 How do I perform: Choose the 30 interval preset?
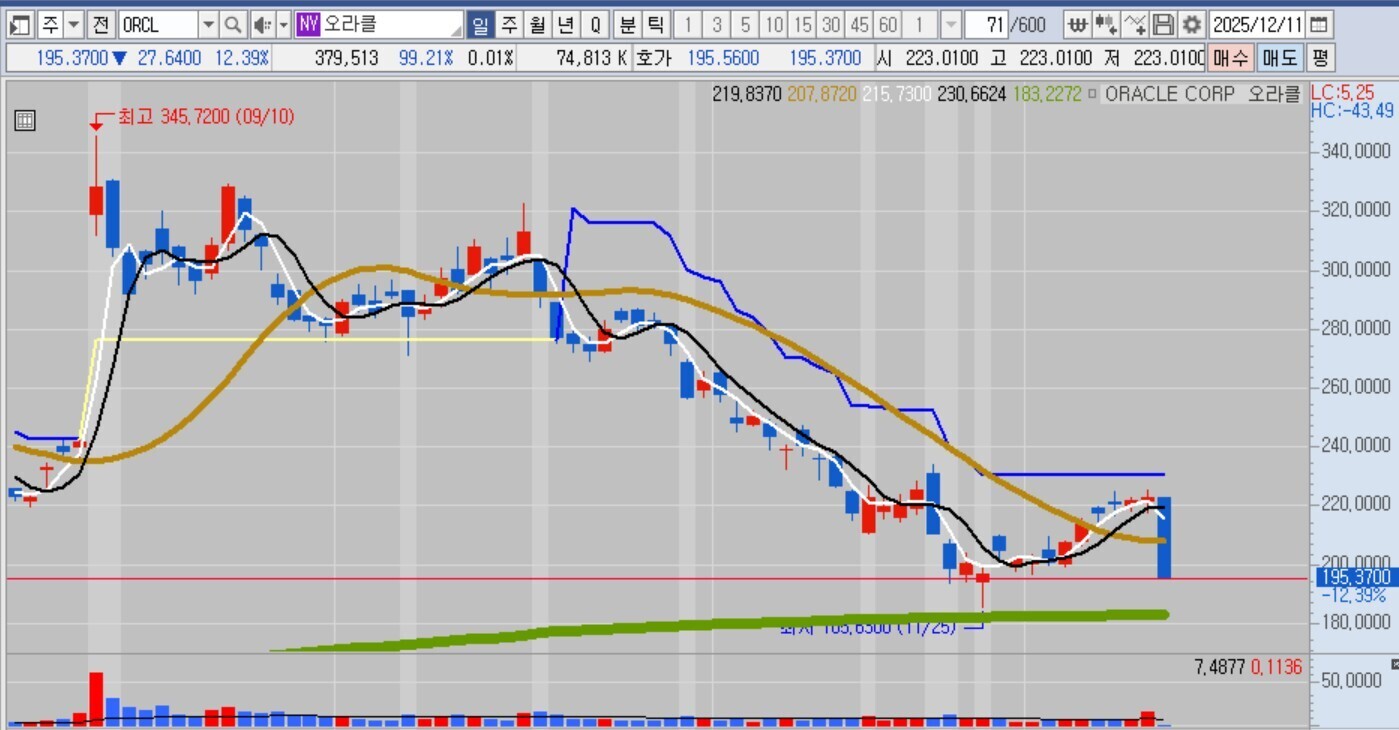[830, 24]
